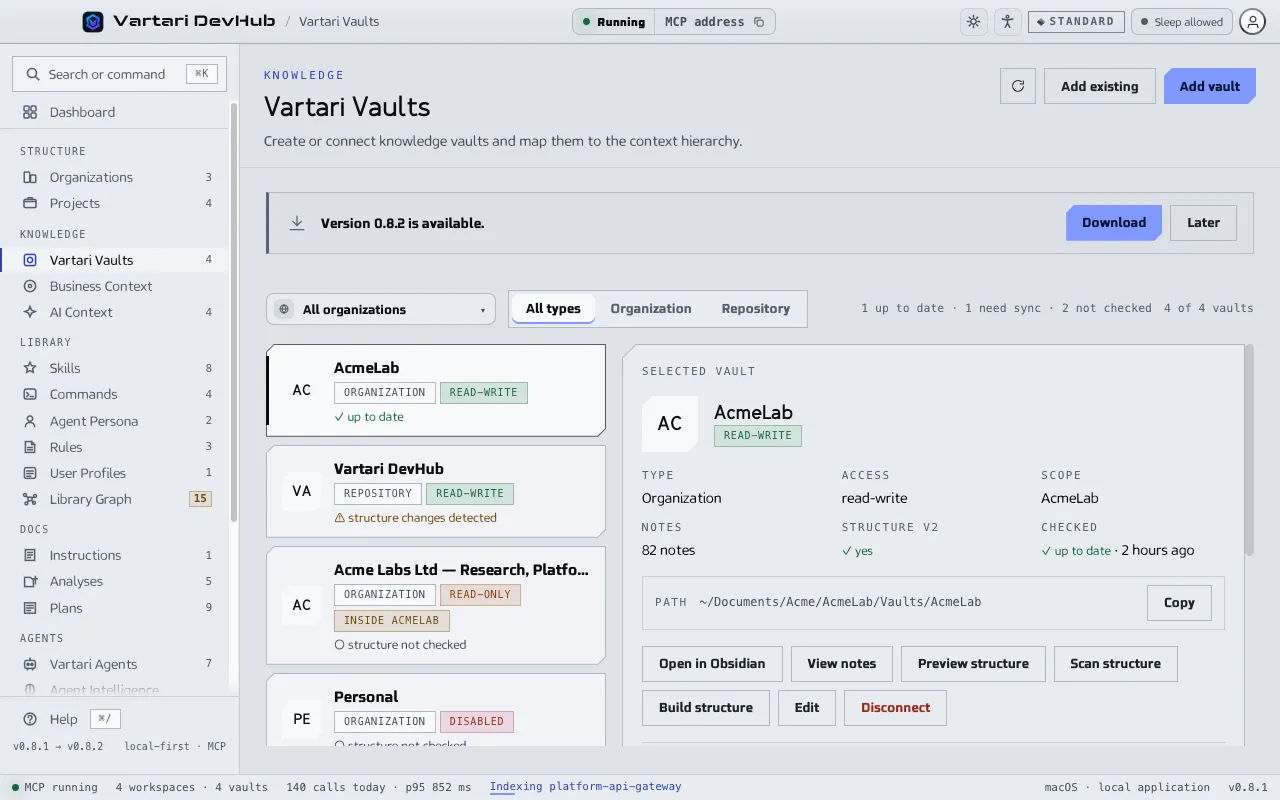Click the Add vault button
This screenshot has height=800, width=1280.
1209,86
